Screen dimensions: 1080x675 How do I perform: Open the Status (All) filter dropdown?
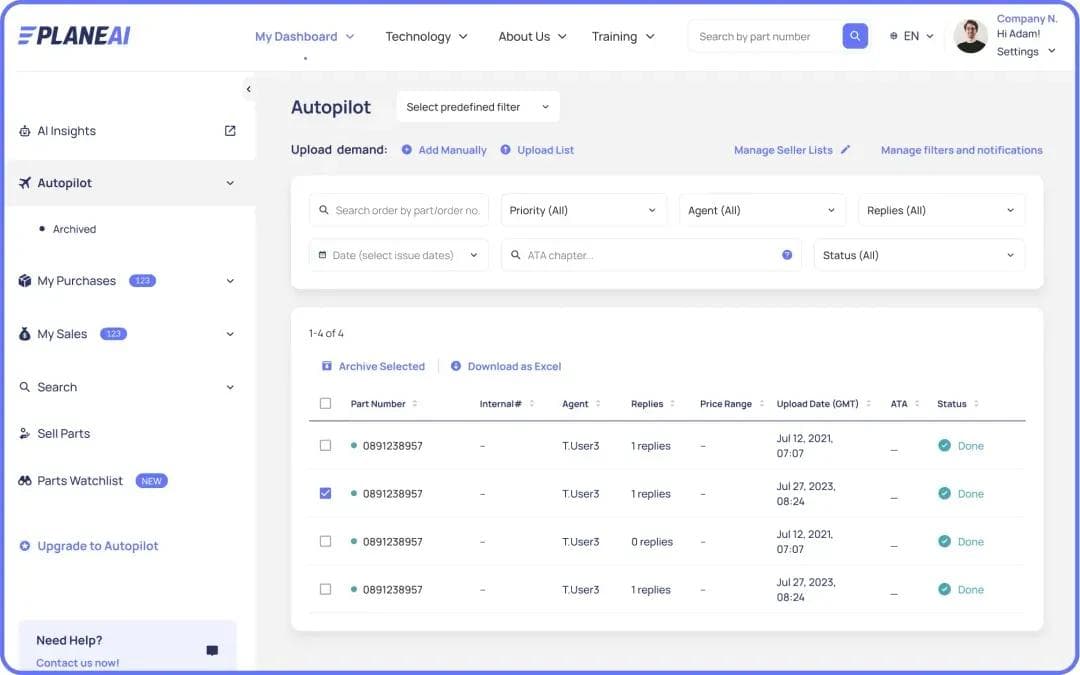(x=918, y=255)
